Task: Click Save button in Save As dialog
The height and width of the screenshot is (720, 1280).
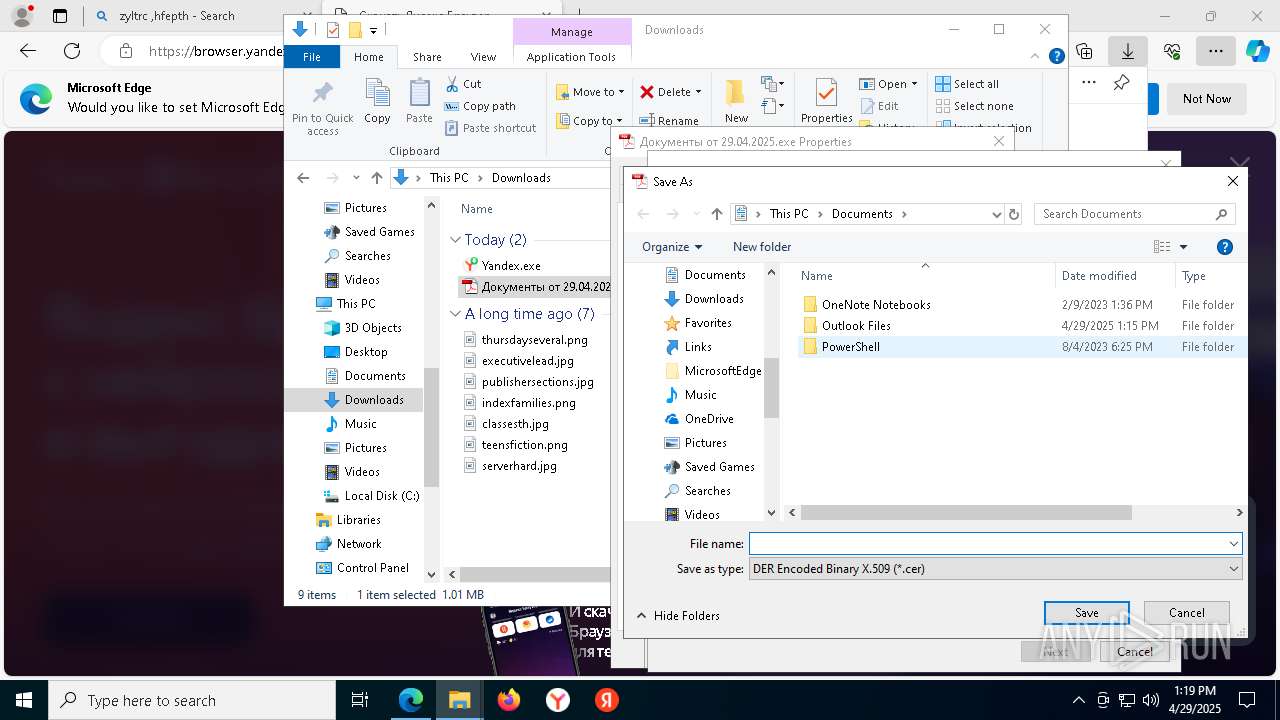Action: pos(1086,613)
